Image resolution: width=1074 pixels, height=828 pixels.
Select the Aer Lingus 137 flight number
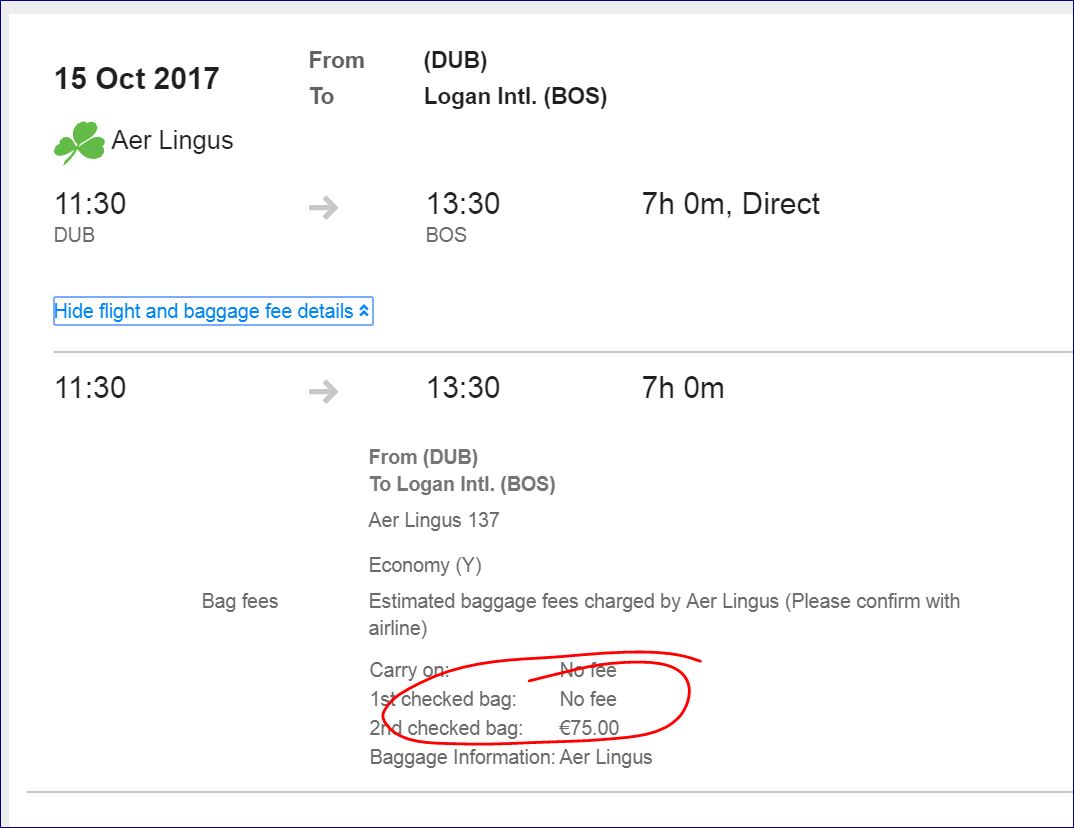point(434,520)
